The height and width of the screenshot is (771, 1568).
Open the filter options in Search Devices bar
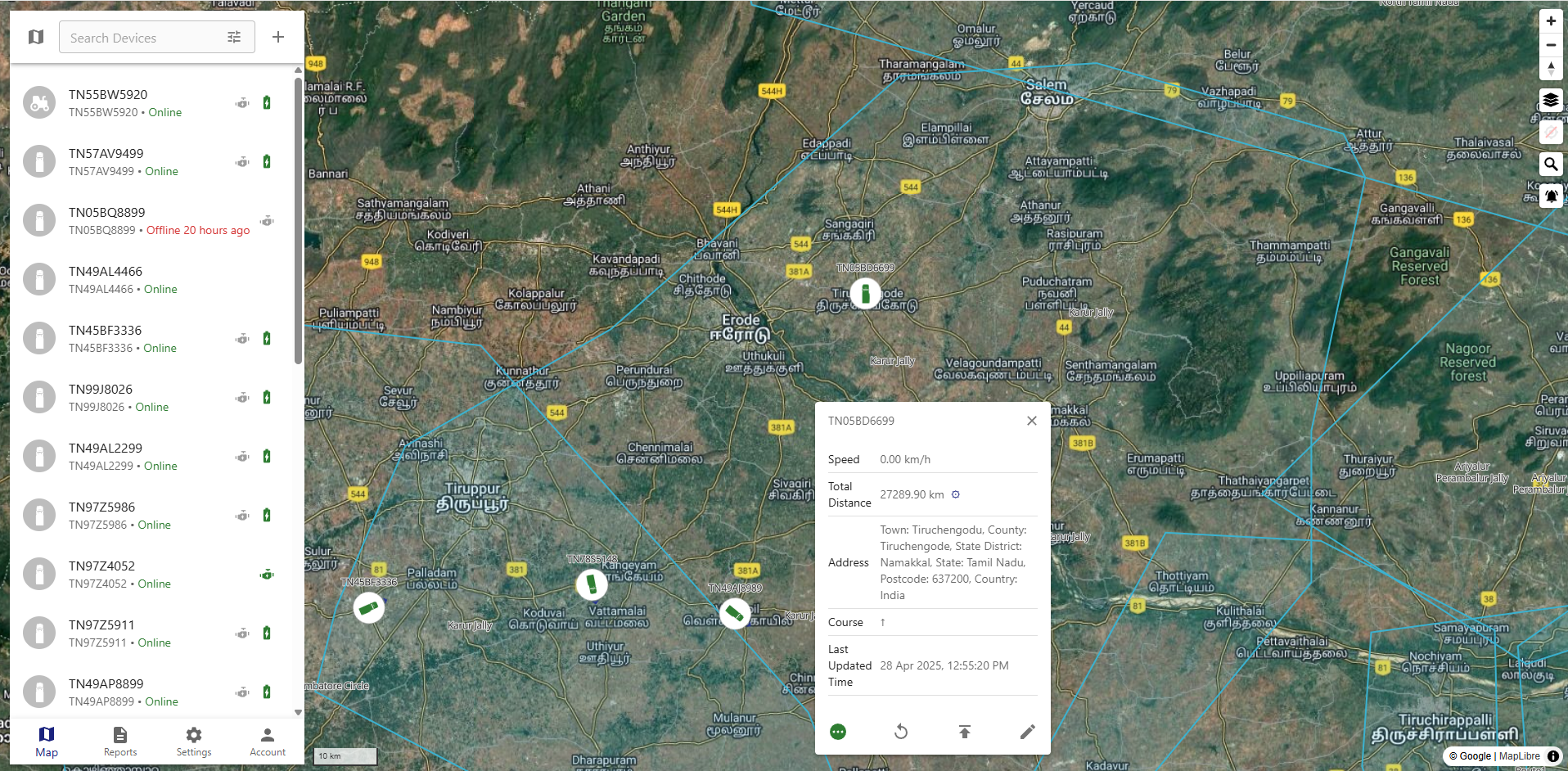pos(234,37)
